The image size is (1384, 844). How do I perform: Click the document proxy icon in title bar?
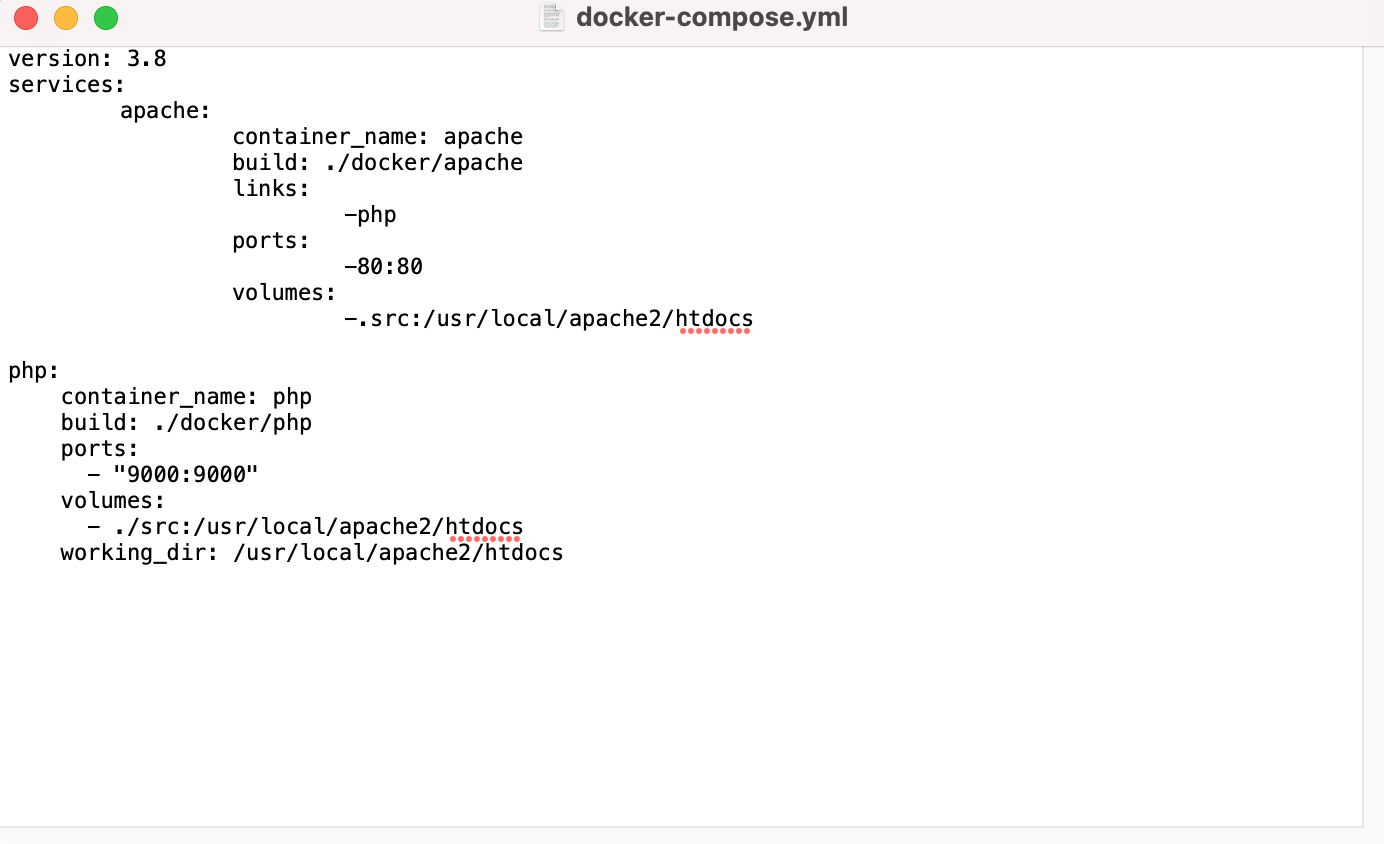(551, 17)
